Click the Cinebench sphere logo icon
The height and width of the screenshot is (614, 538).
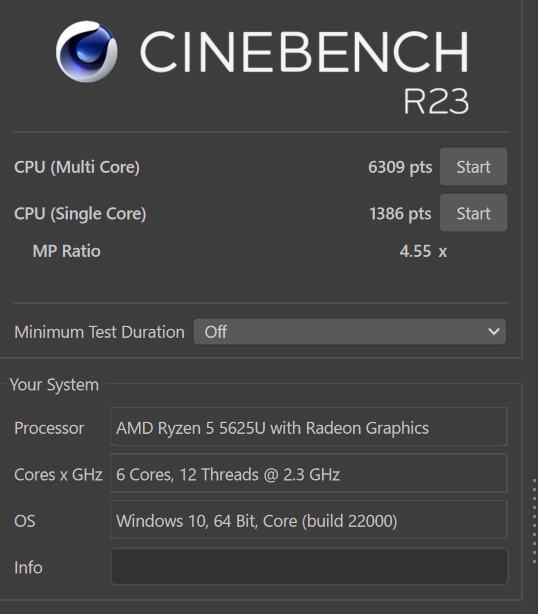pyautogui.click(x=87, y=52)
